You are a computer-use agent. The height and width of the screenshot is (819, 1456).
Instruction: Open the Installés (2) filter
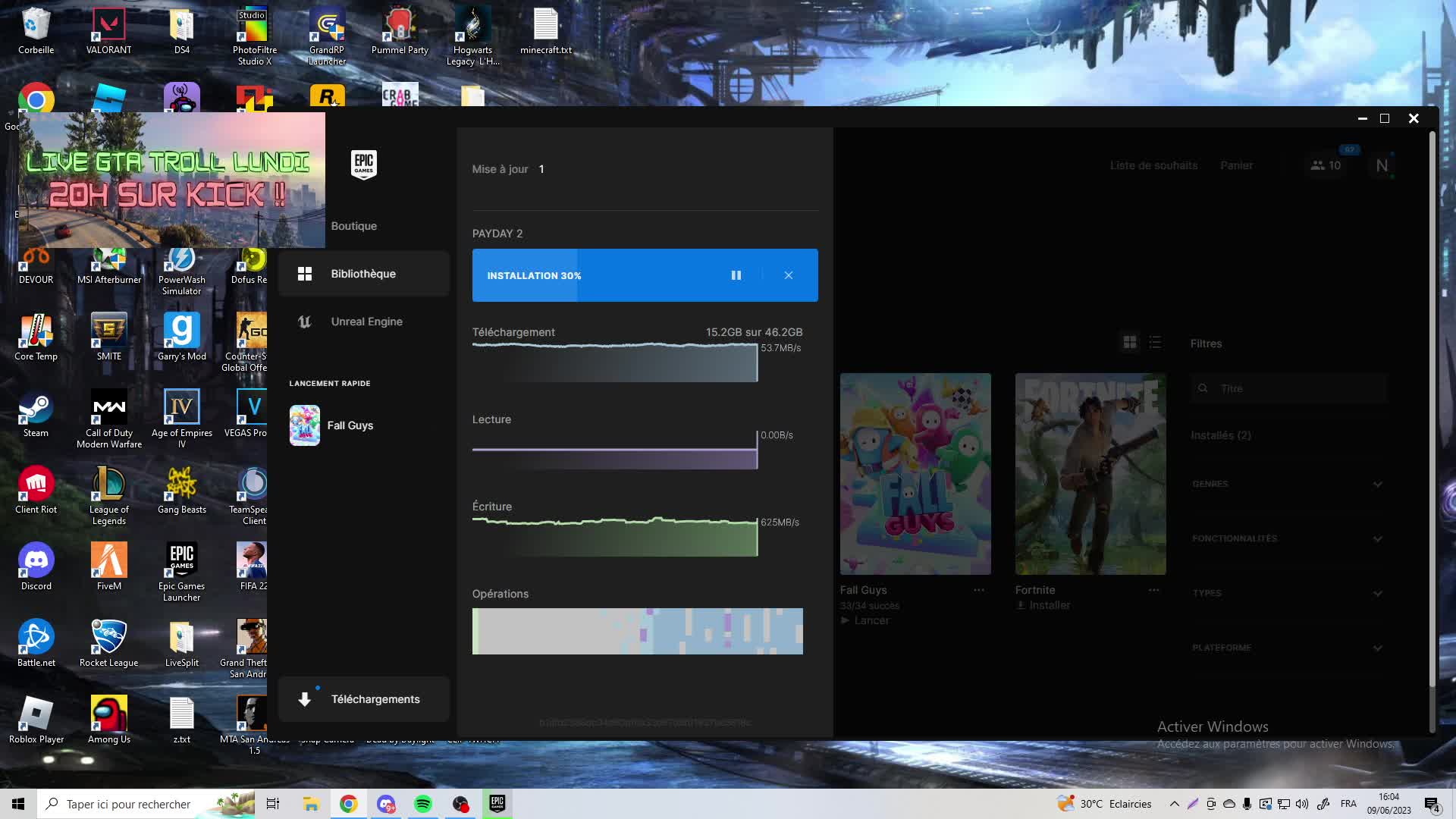click(1221, 435)
